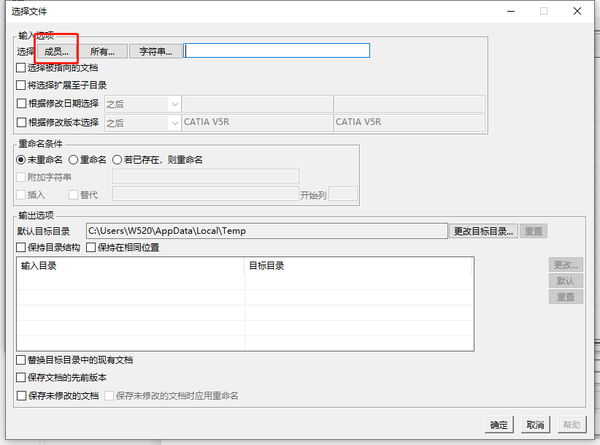Image resolution: width=600 pixels, height=445 pixels.
Task: Enable 保存文档的先前版本 checkbox
Action: coord(21,378)
